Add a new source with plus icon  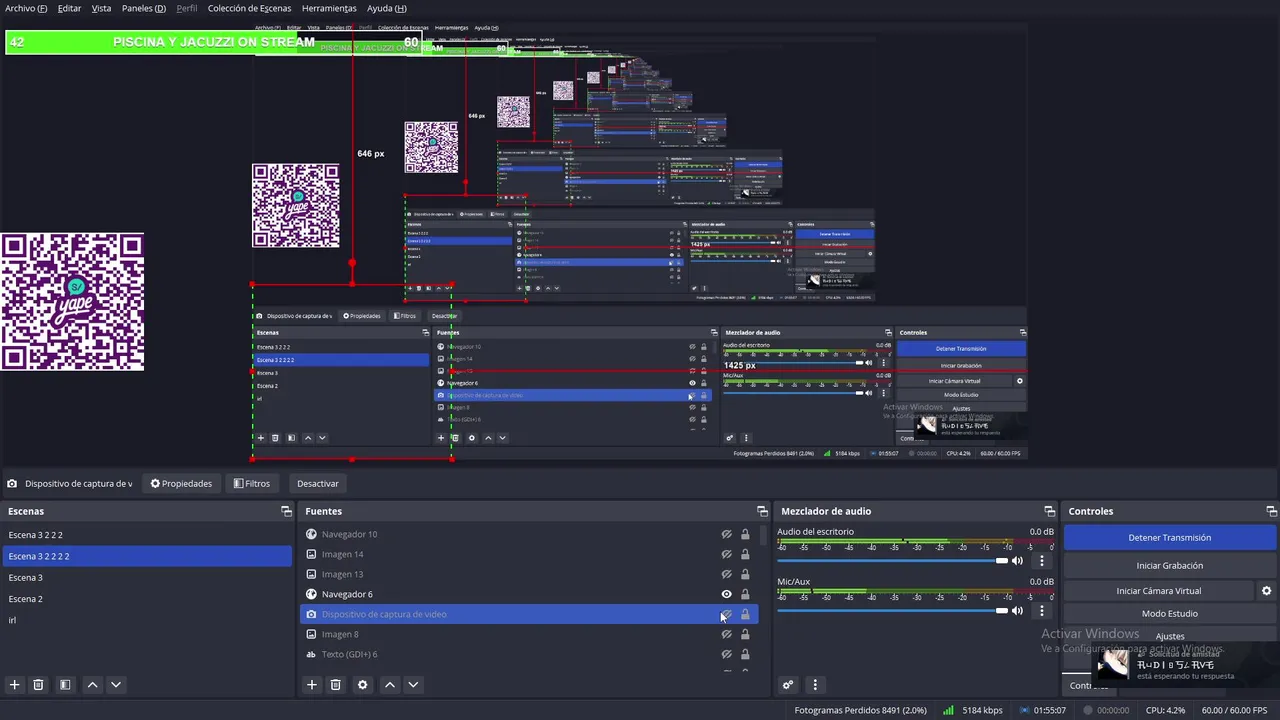click(312, 685)
